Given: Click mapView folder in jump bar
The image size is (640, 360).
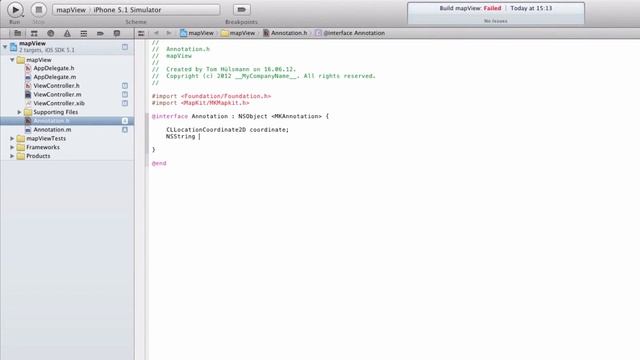Looking at the screenshot, I should coord(238,33).
